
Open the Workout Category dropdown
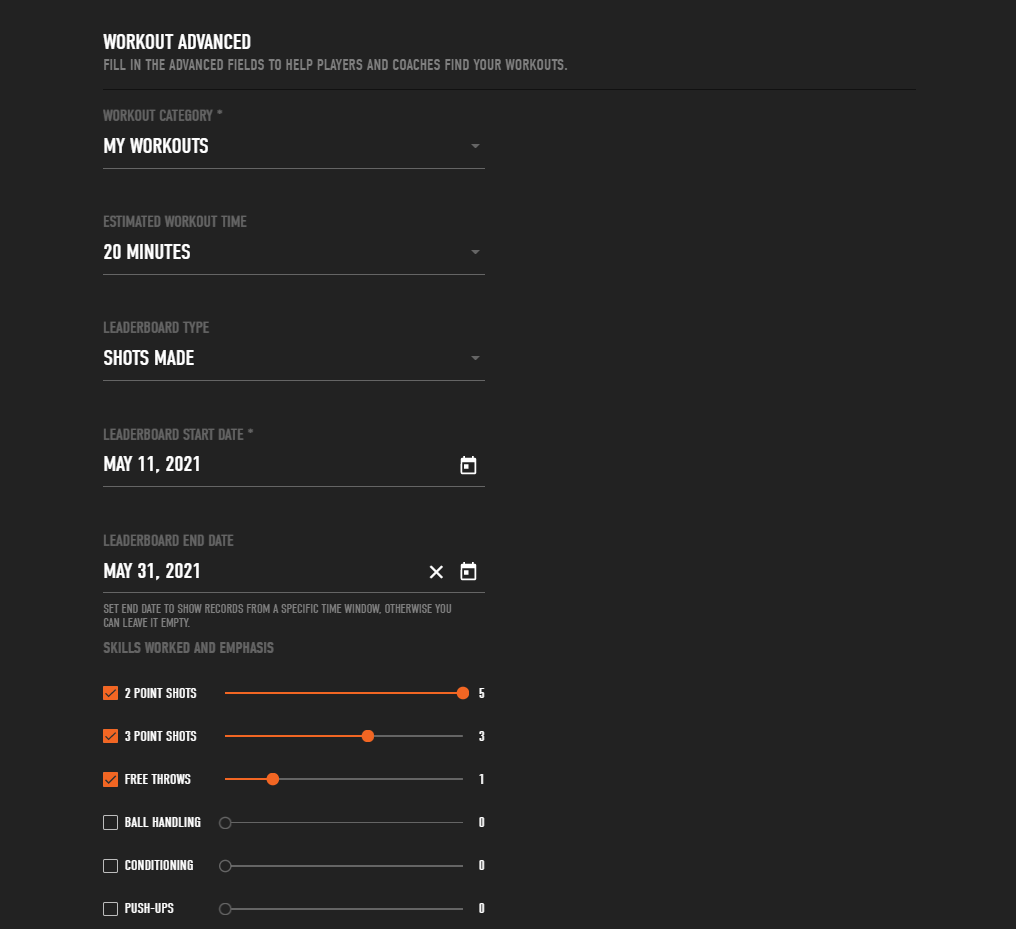pyautogui.click(x=475, y=146)
